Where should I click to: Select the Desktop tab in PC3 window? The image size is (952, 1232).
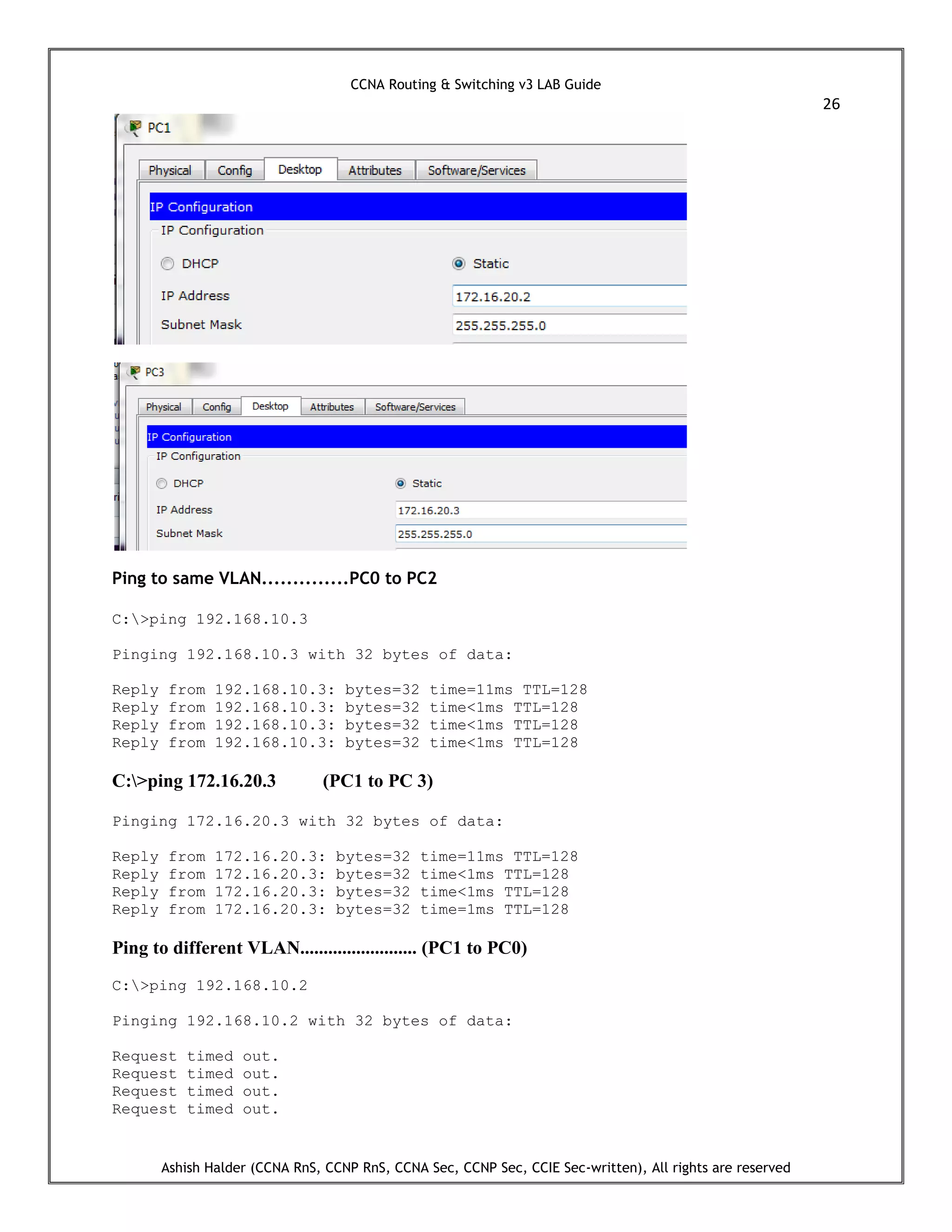click(270, 406)
